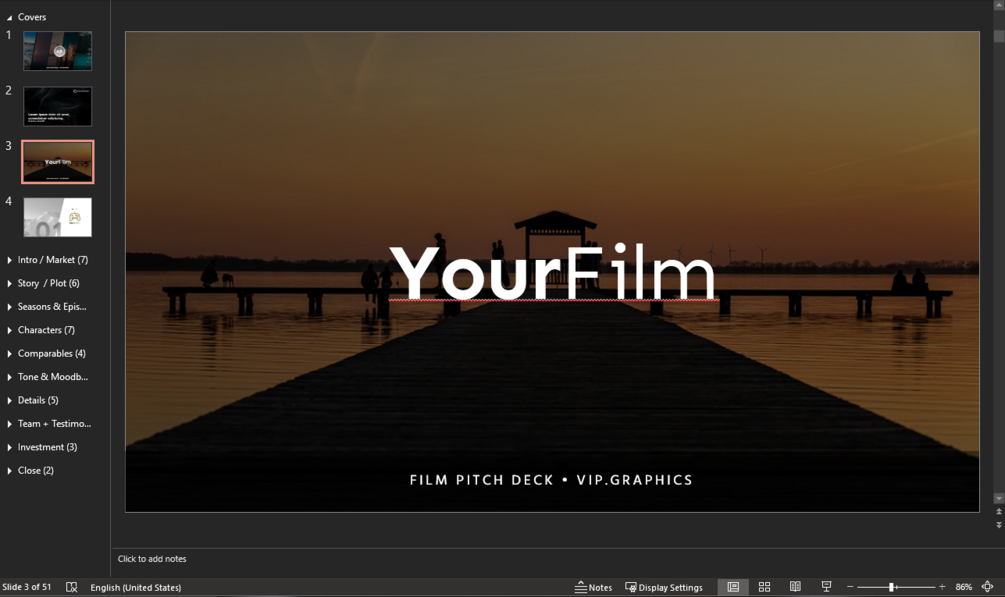Select slide 2 thumbnail
This screenshot has width=1005, height=597.
[58, 106]
